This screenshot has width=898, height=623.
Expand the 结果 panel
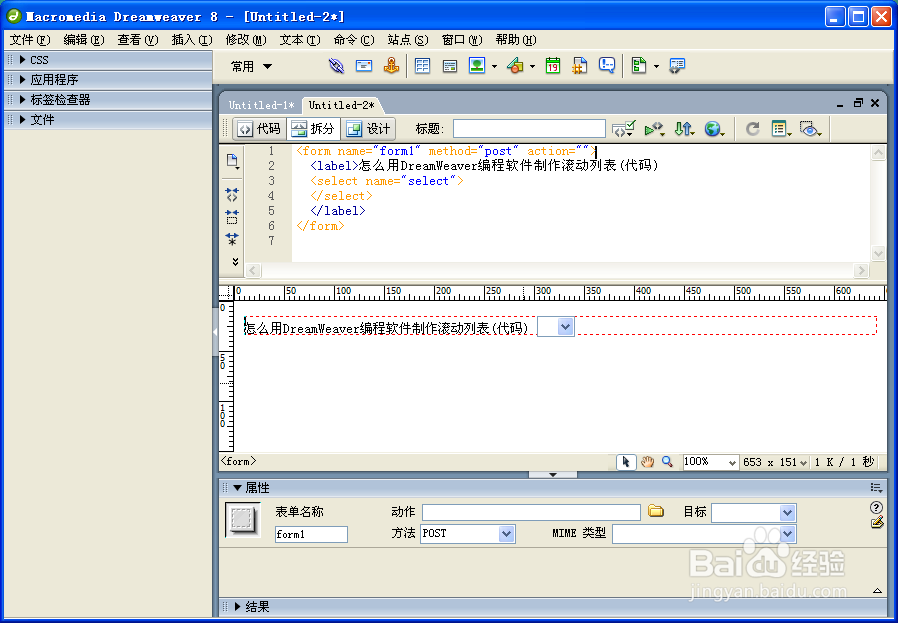coord(238,607)
